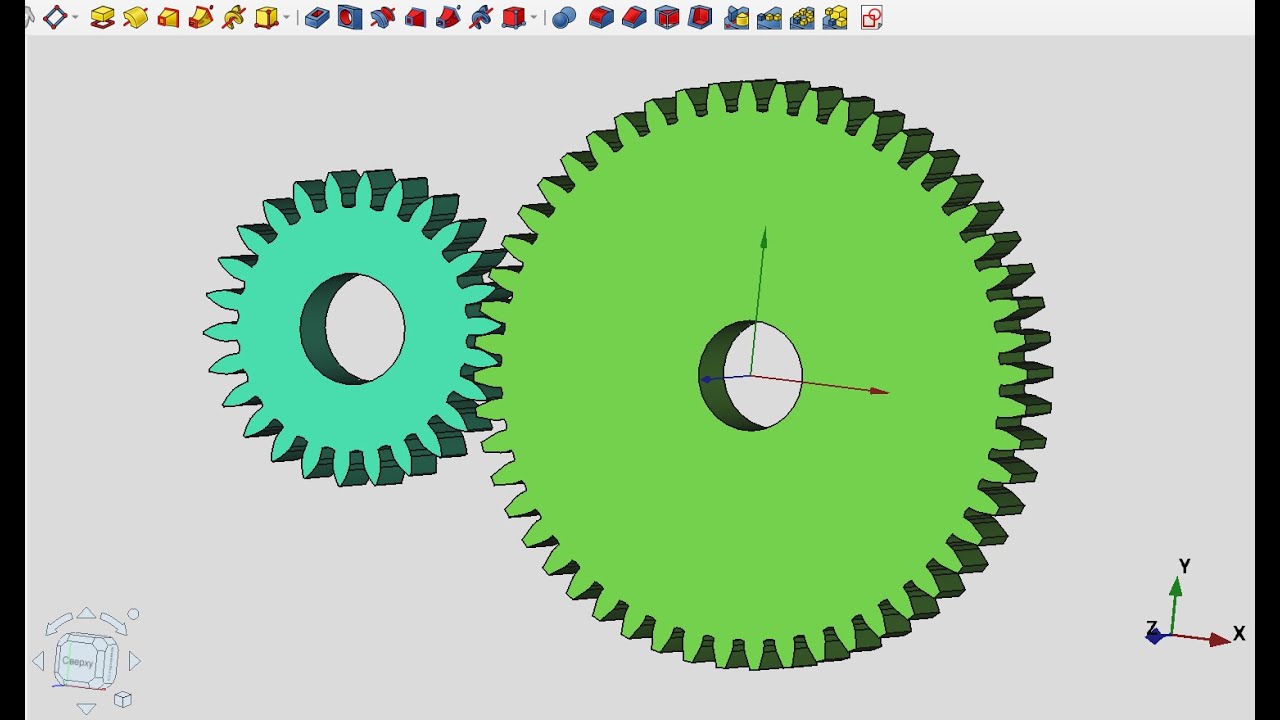Select the yellow Additive loft tool

point(168,17)
